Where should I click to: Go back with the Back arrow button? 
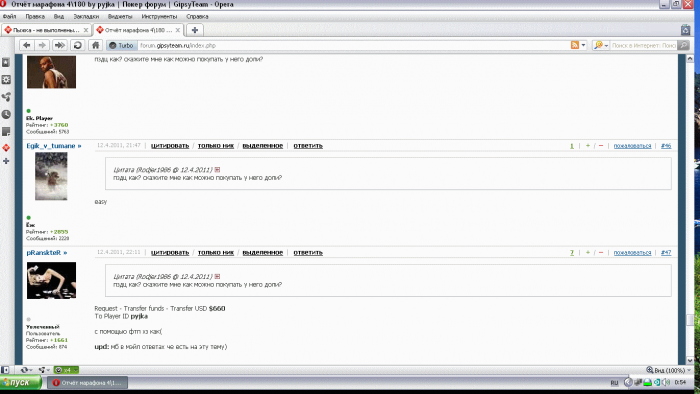pos(26,45)
